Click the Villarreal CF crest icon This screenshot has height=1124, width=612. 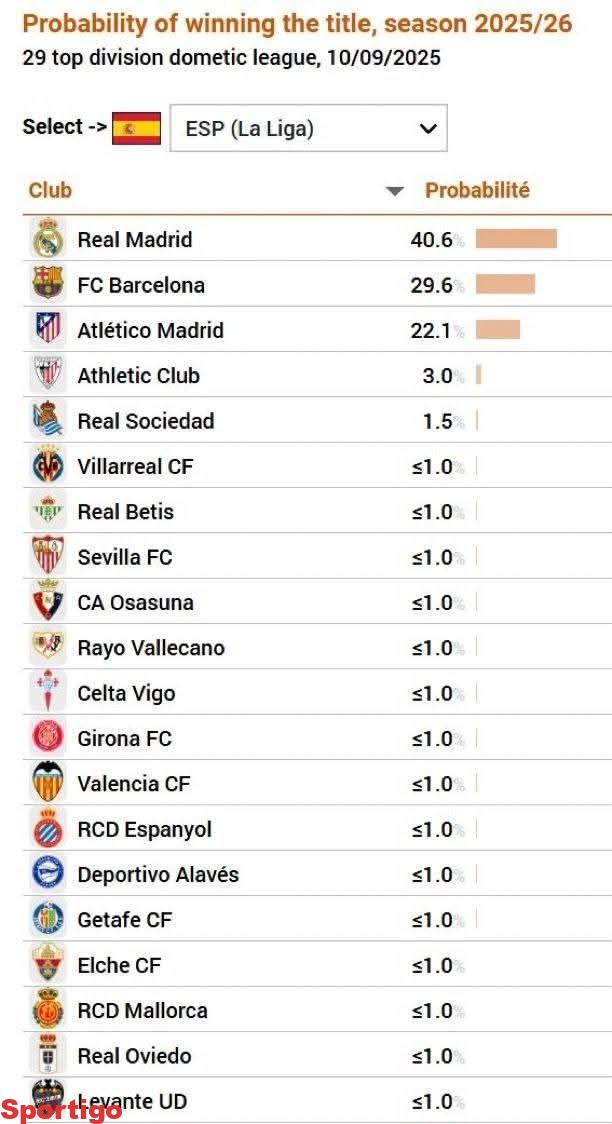tap(47, 467)
